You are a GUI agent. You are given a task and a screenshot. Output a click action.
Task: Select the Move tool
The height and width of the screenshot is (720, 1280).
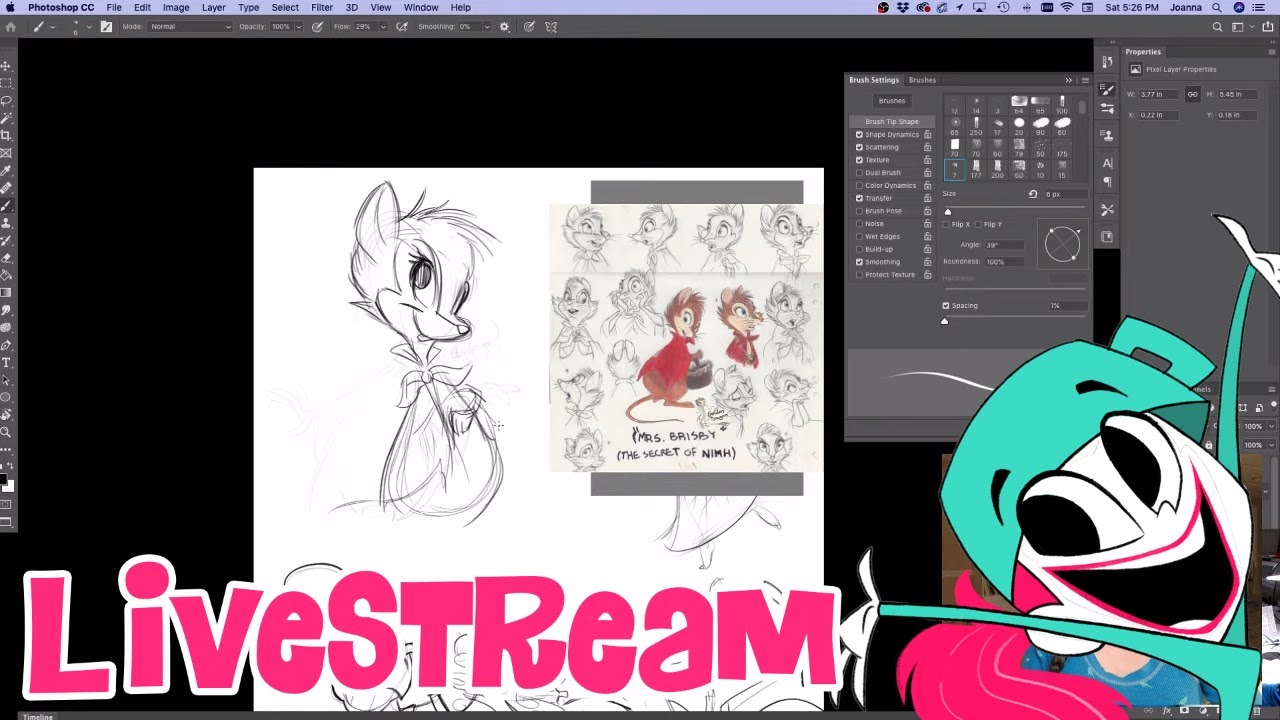(6, 66)
